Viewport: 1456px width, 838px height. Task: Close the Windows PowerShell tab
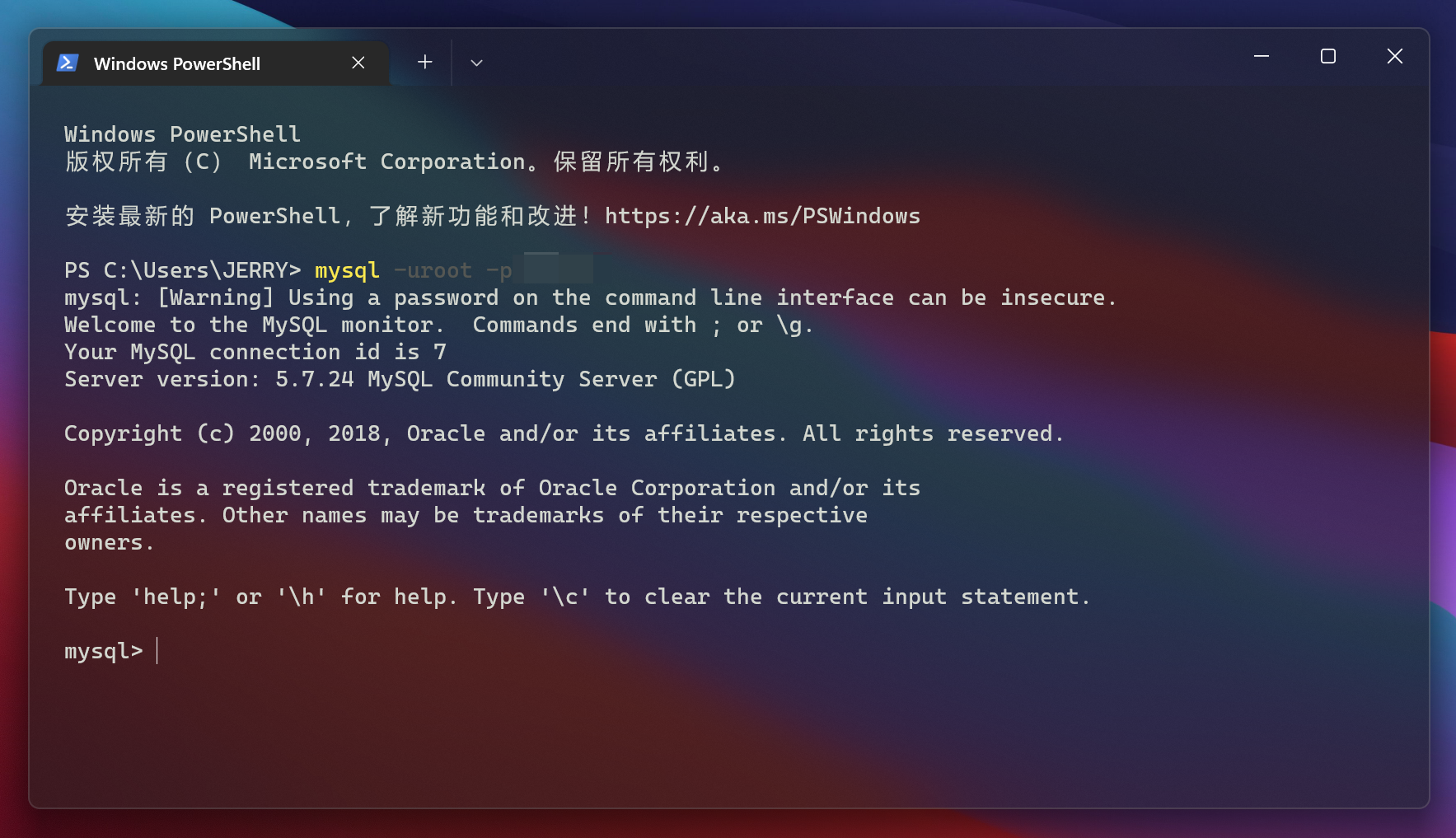[358, 63]
